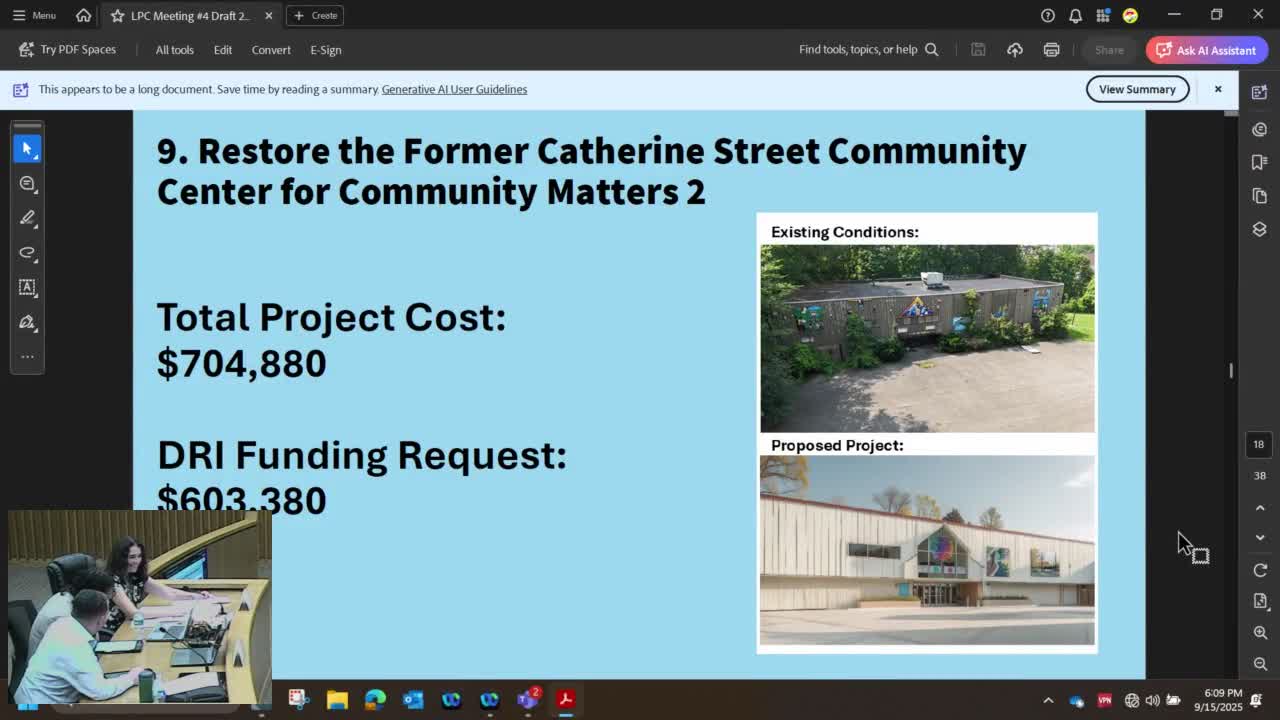Open the Convert menu
This screenshot has height=720, width=1280.
(271, 50)
